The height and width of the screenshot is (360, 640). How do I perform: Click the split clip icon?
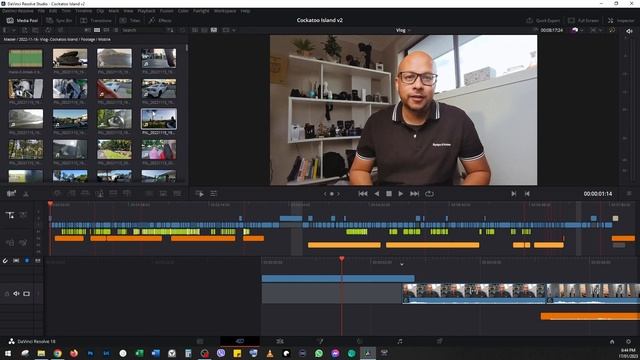(25, 194)
